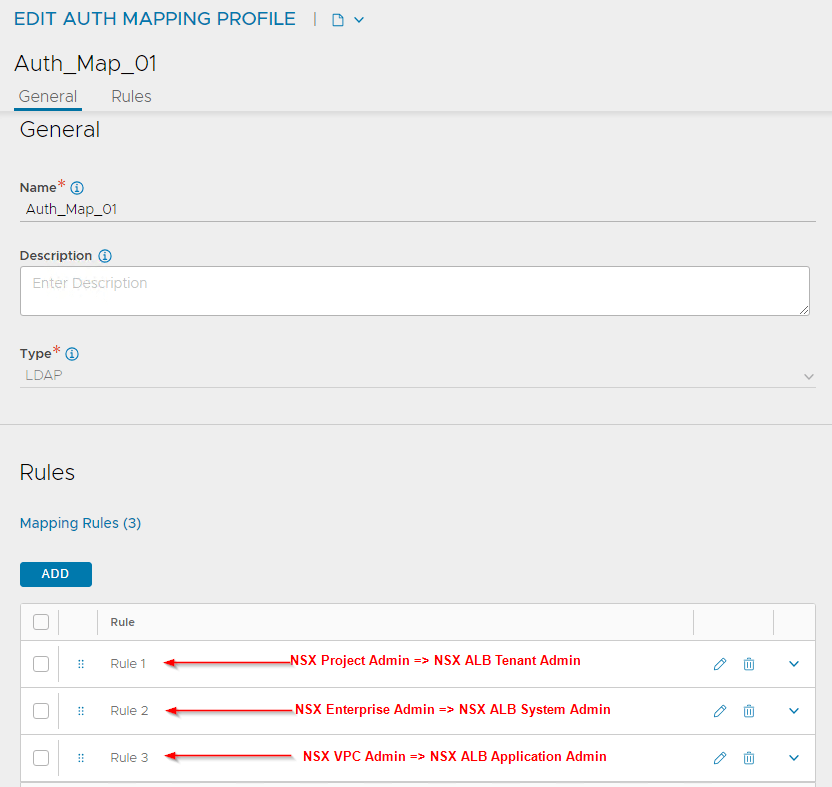Toggle the select-all rules checkbox
Image resolution: width=832 pixels, height=787 pixels.
click(41, 622)
